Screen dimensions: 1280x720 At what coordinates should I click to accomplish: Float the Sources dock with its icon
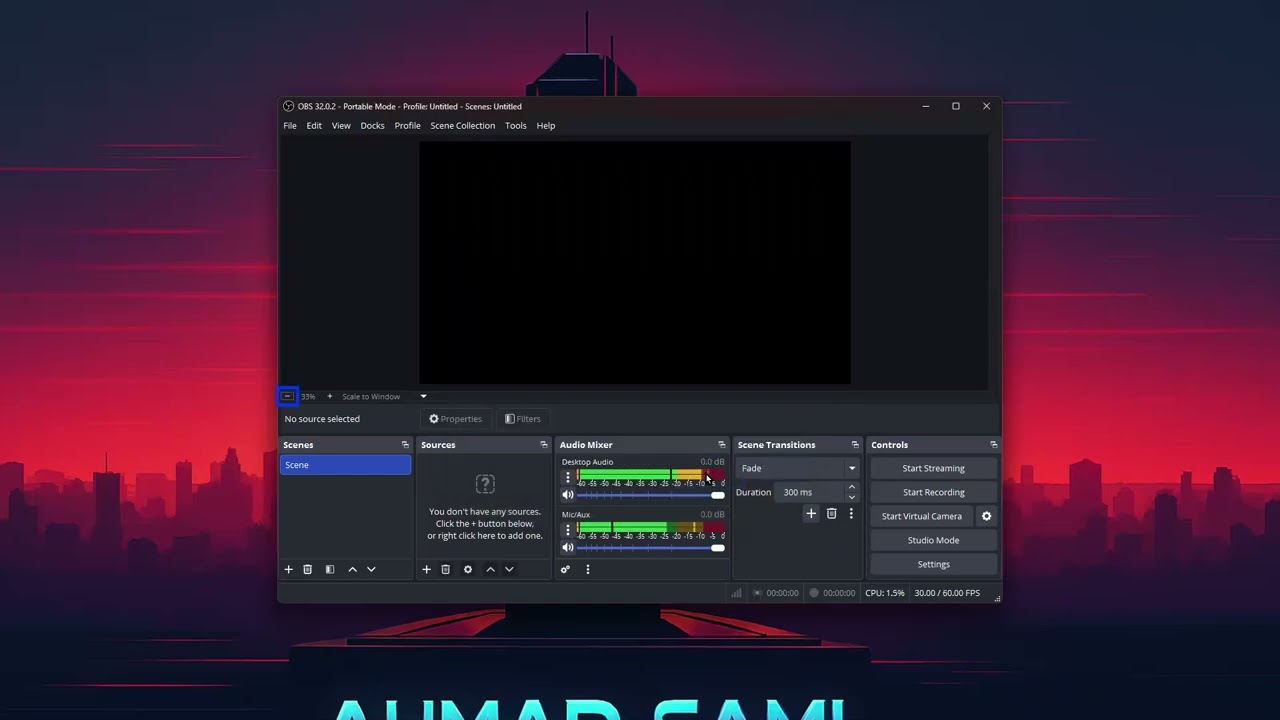coord(544,445)
